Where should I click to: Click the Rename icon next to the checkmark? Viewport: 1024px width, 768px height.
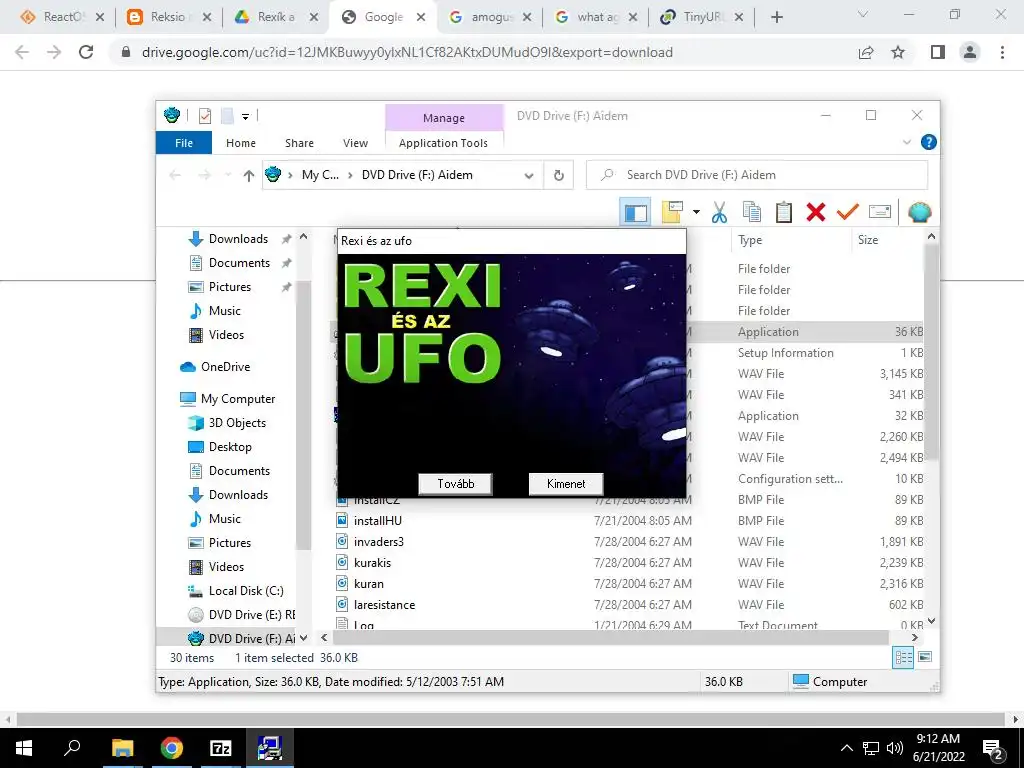pos(880,212)
